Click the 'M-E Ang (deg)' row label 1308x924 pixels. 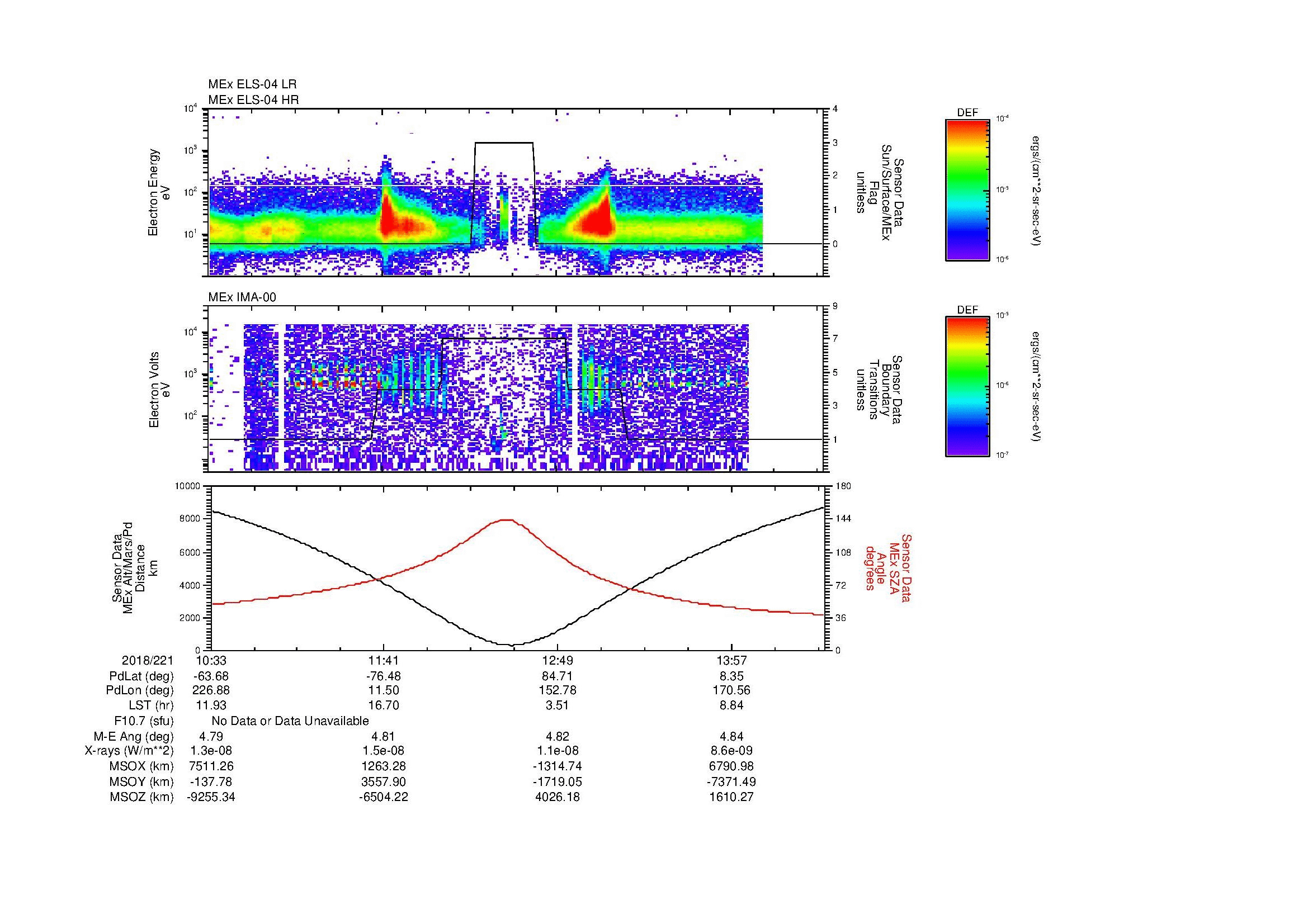(x=133, y=736)
